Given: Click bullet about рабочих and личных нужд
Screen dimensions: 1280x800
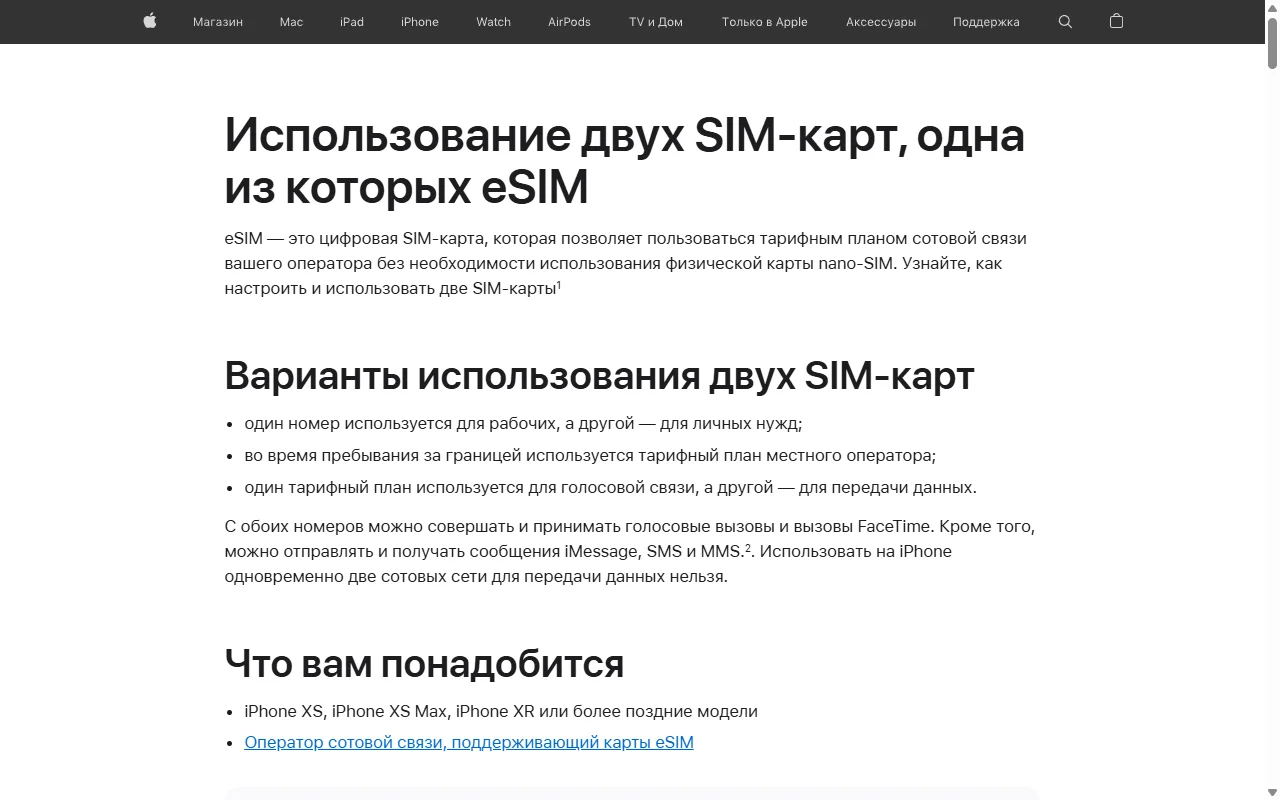Looking at the screenshot, I should (x=523, y=423).
